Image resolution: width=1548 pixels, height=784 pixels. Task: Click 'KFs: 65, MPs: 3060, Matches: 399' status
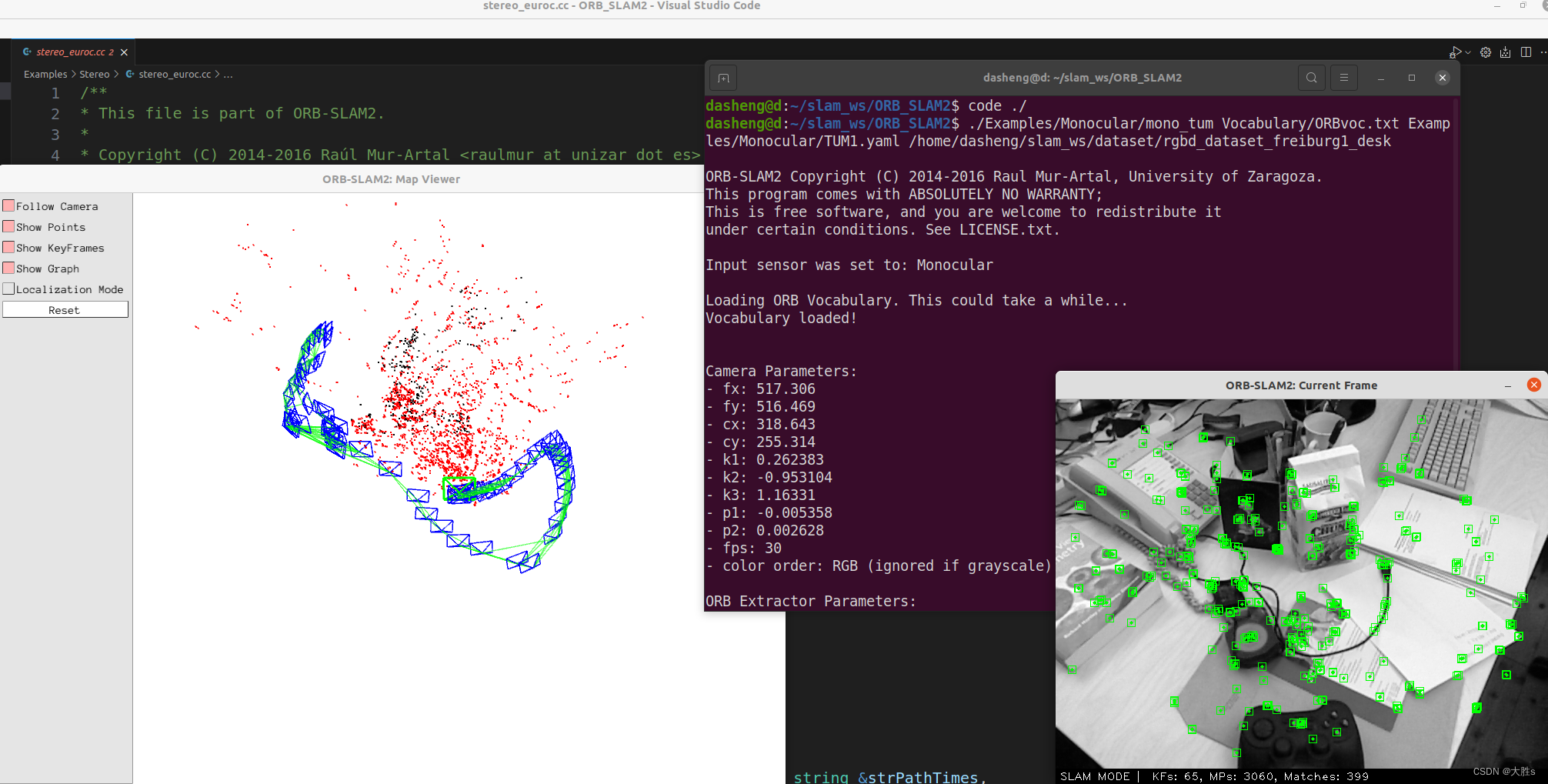point(1260,776)
